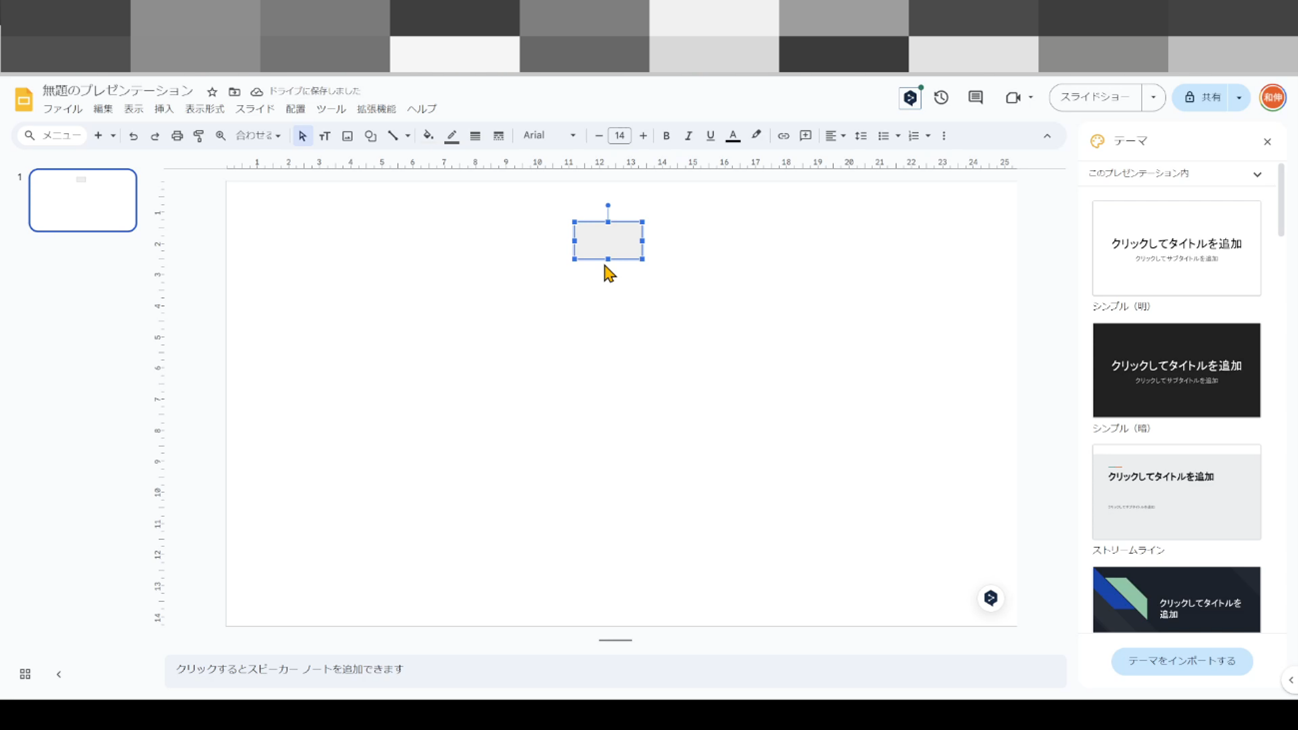Open the comment history icon
The image size is (1298, 730).
pyautogui.click(x=975, y=97)
